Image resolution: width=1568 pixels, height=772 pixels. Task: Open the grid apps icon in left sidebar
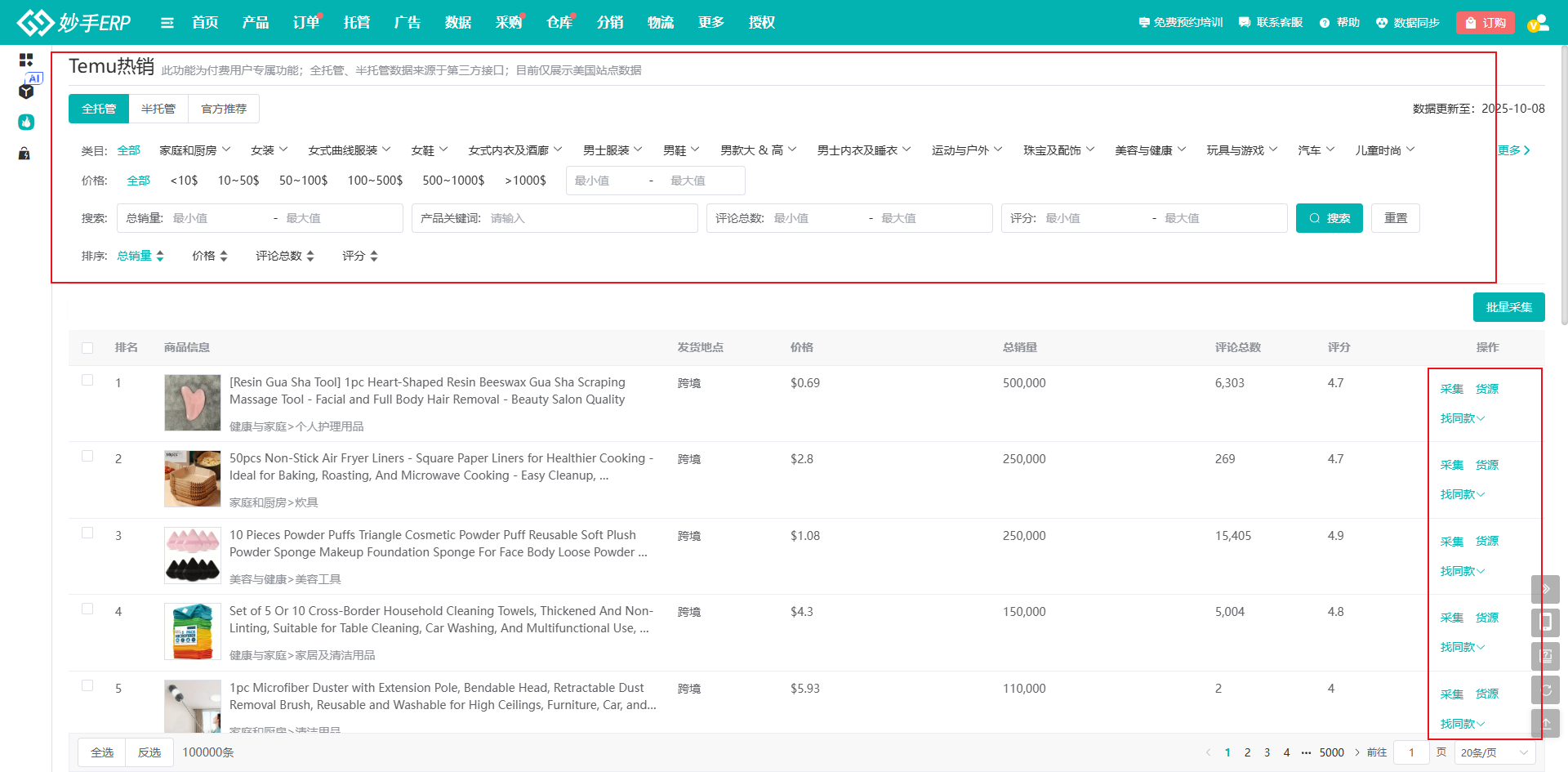(26, 60)
